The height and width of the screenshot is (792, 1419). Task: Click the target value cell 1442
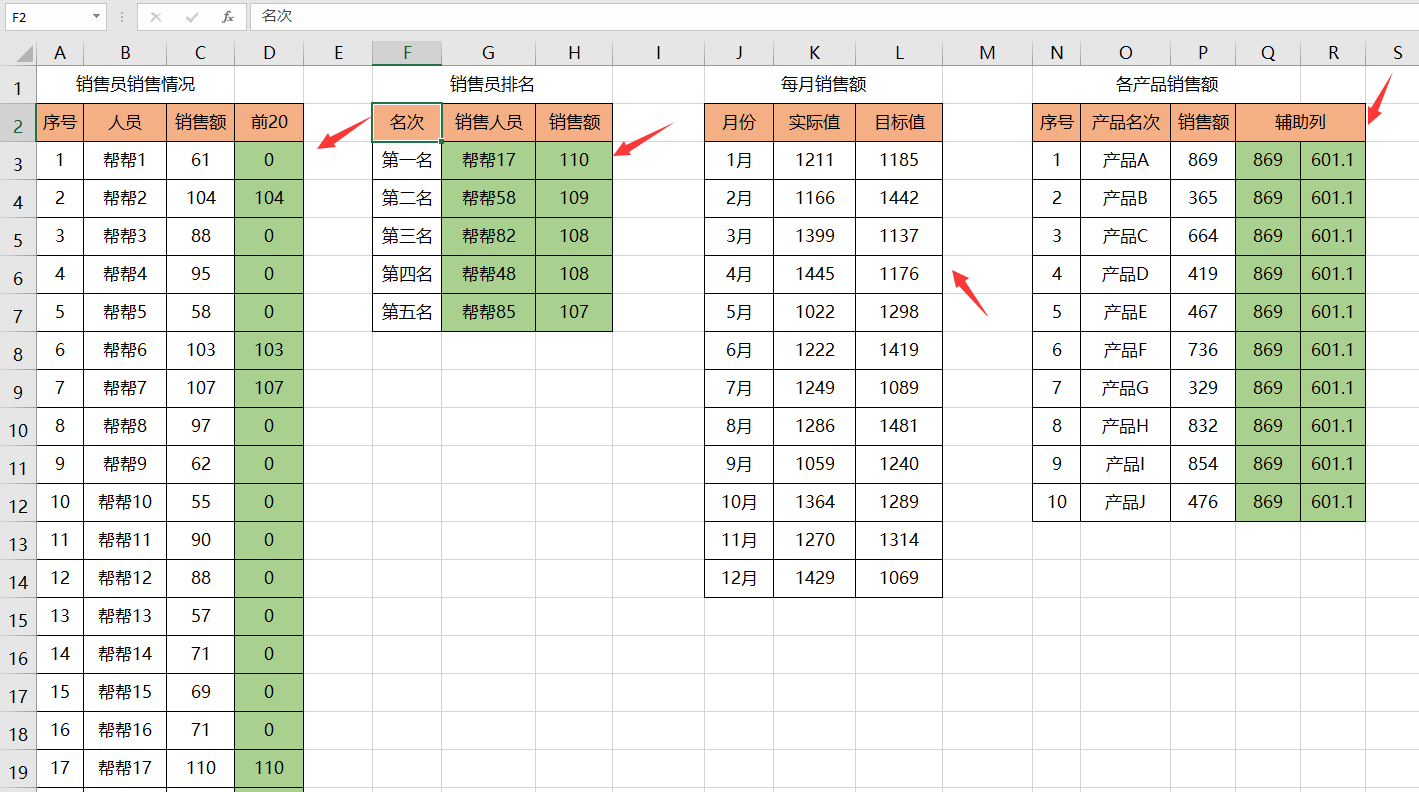pyautogui.click(x=899, y=198)
